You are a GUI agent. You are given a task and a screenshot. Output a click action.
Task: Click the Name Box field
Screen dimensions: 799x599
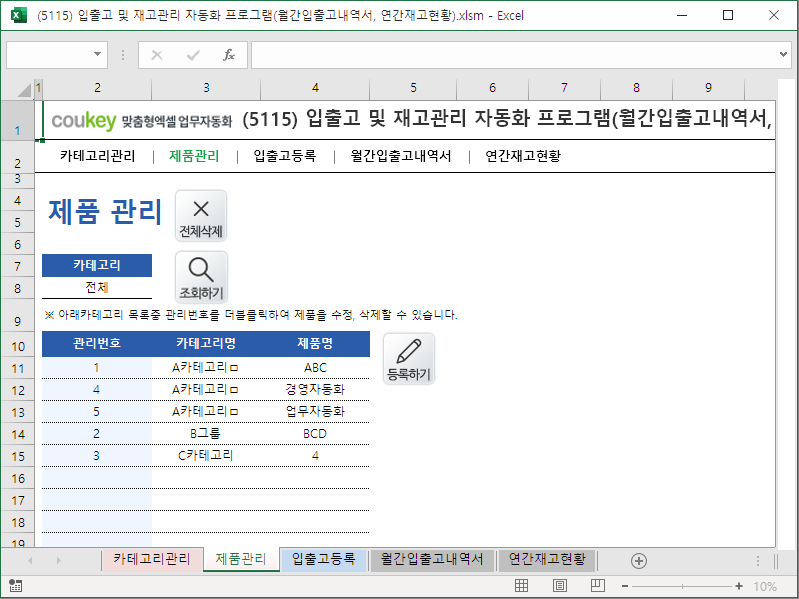pyautogui.click(x=48, y=55)
